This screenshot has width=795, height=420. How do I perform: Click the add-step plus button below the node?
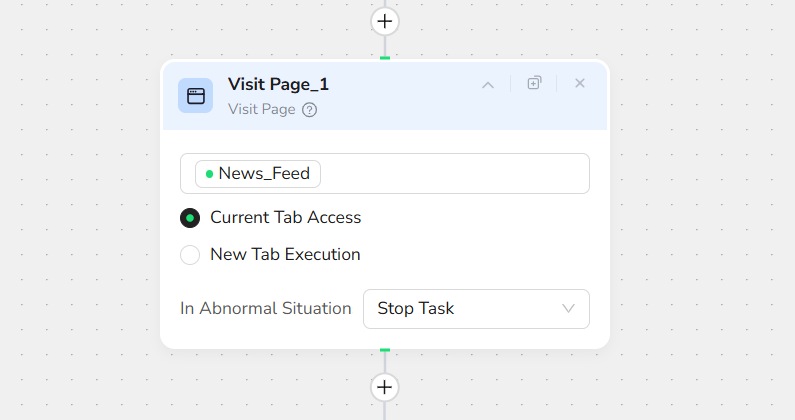pos(385,387)
